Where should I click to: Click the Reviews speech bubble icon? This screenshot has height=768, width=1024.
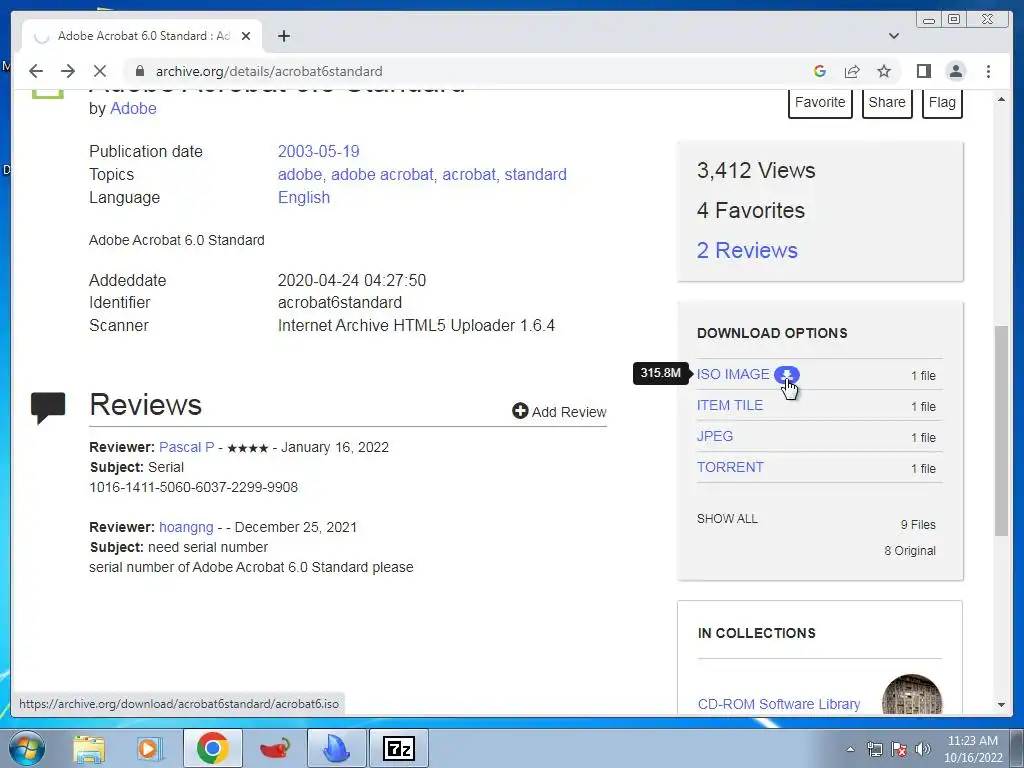point(48,408)
